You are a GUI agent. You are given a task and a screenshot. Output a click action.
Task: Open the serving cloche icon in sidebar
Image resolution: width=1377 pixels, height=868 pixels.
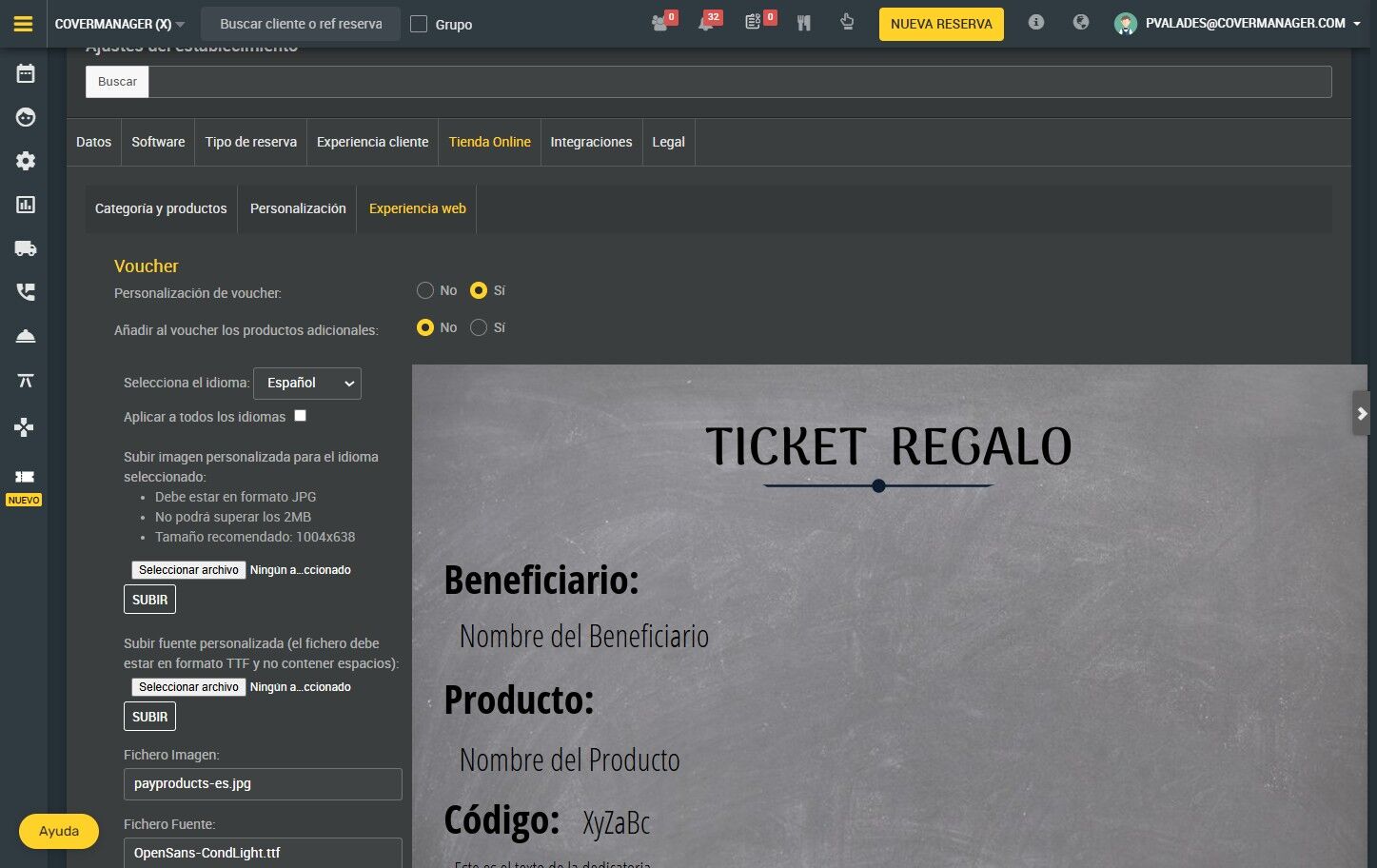26,336
